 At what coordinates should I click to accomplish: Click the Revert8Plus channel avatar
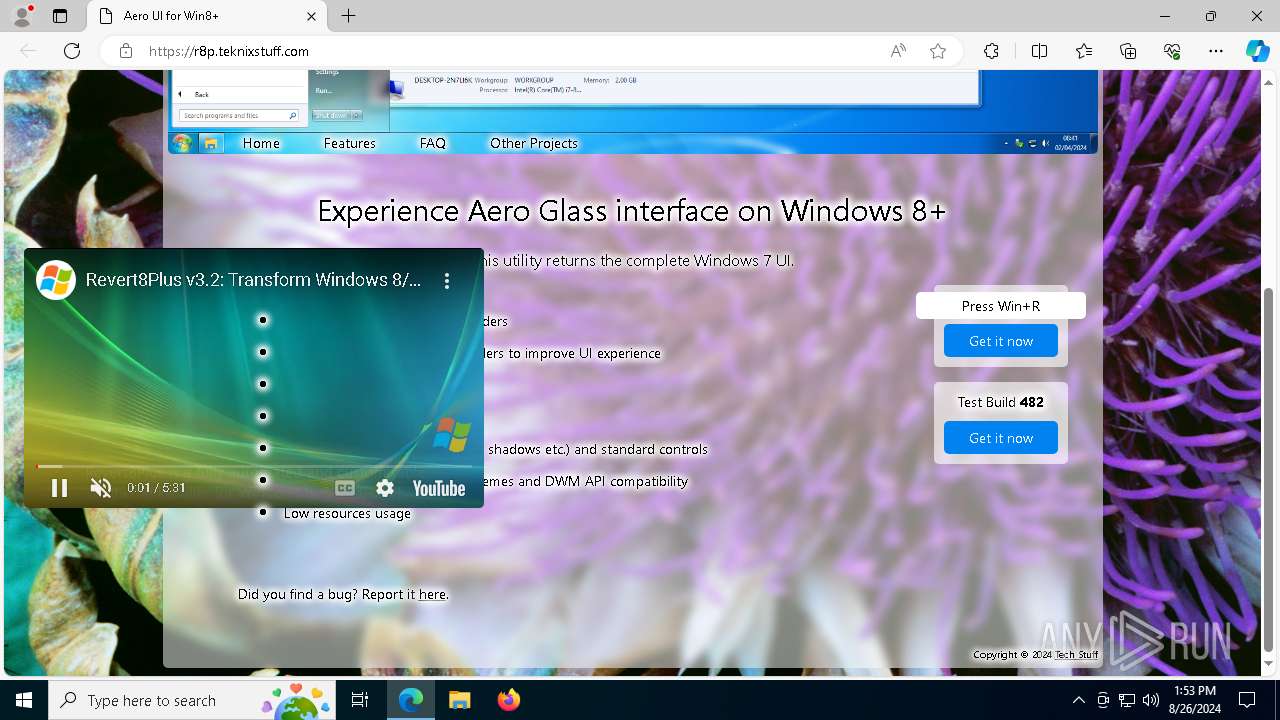click(x=56, y=280)
